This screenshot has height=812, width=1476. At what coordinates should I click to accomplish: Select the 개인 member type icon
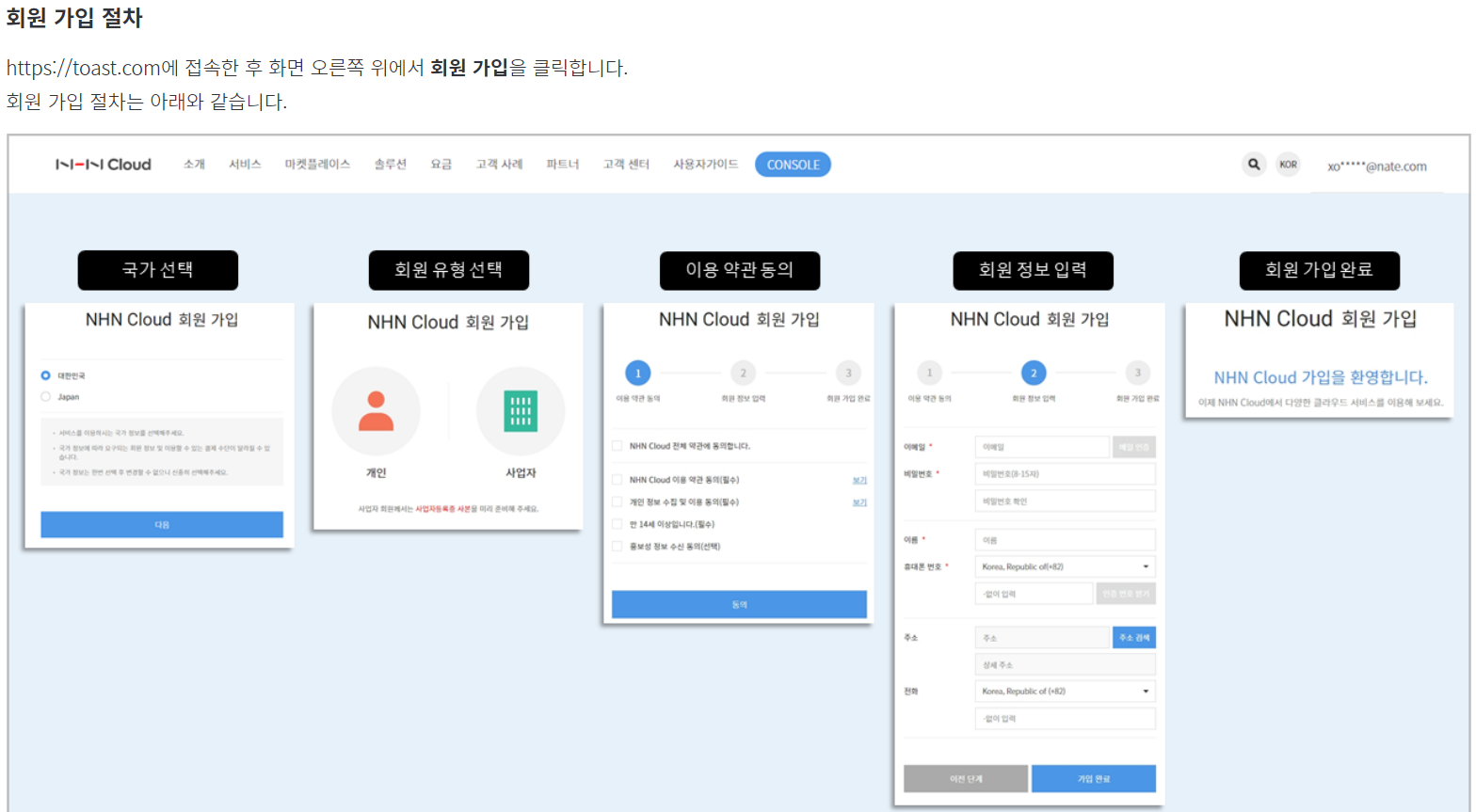376,411
